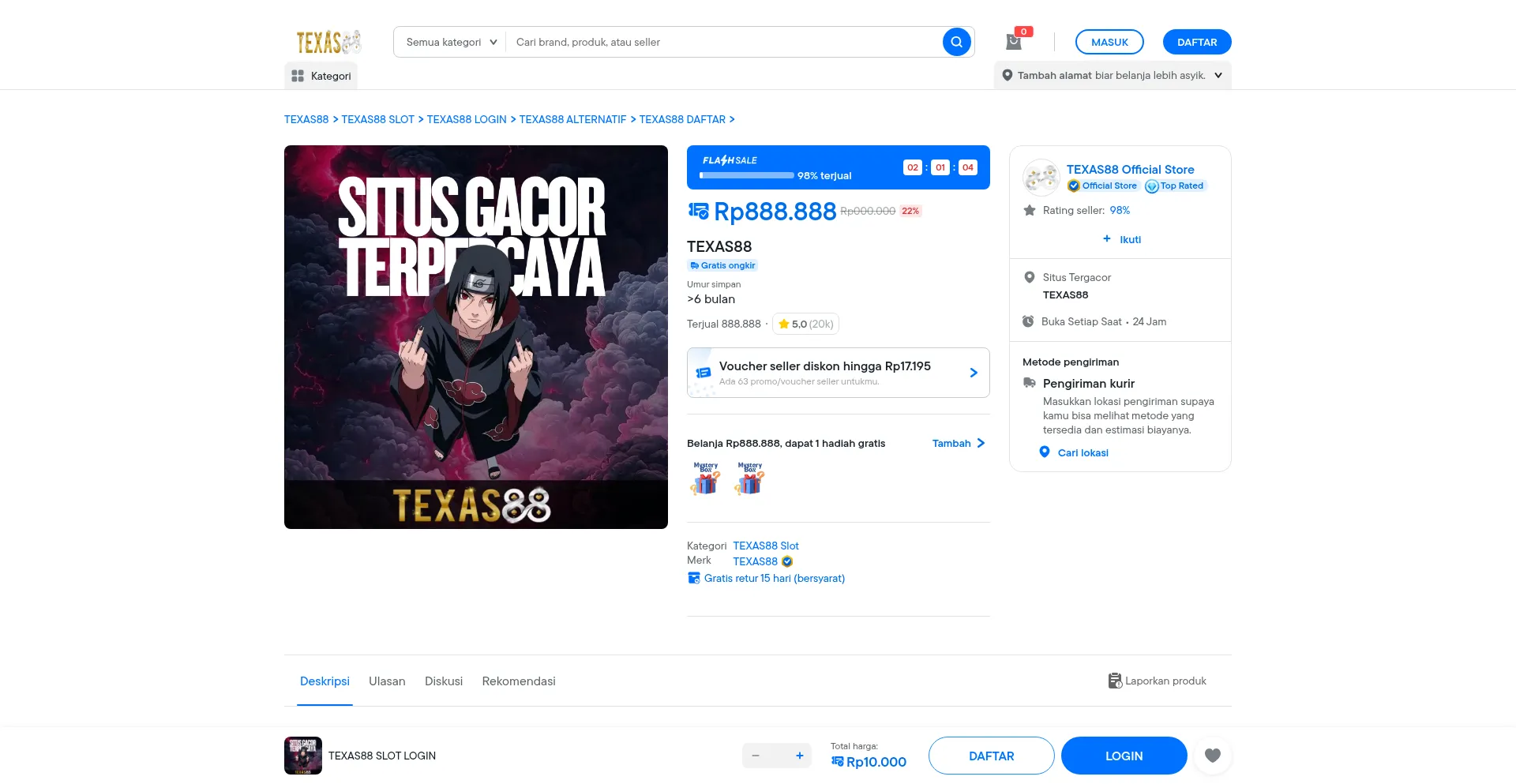Open the shopping cart icon
This screenshot has width=1516, height=784.
tap(1014, 42)
